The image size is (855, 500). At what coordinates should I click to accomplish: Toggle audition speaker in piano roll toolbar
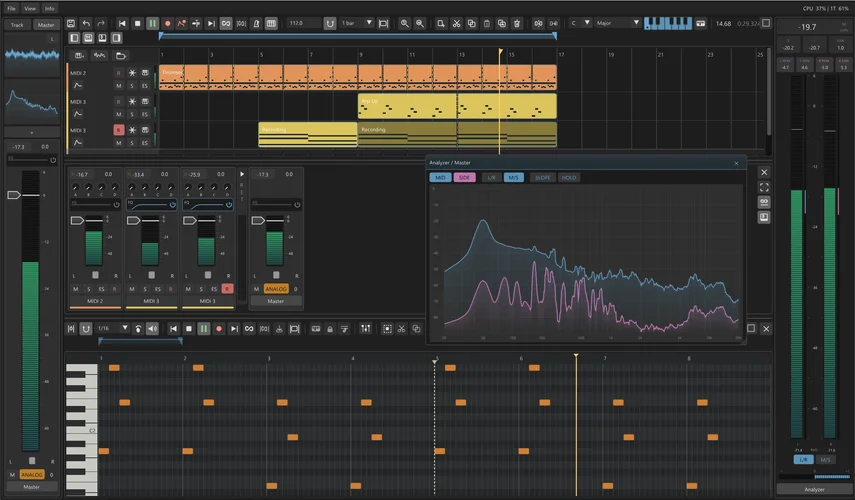[x=153, y=329]
